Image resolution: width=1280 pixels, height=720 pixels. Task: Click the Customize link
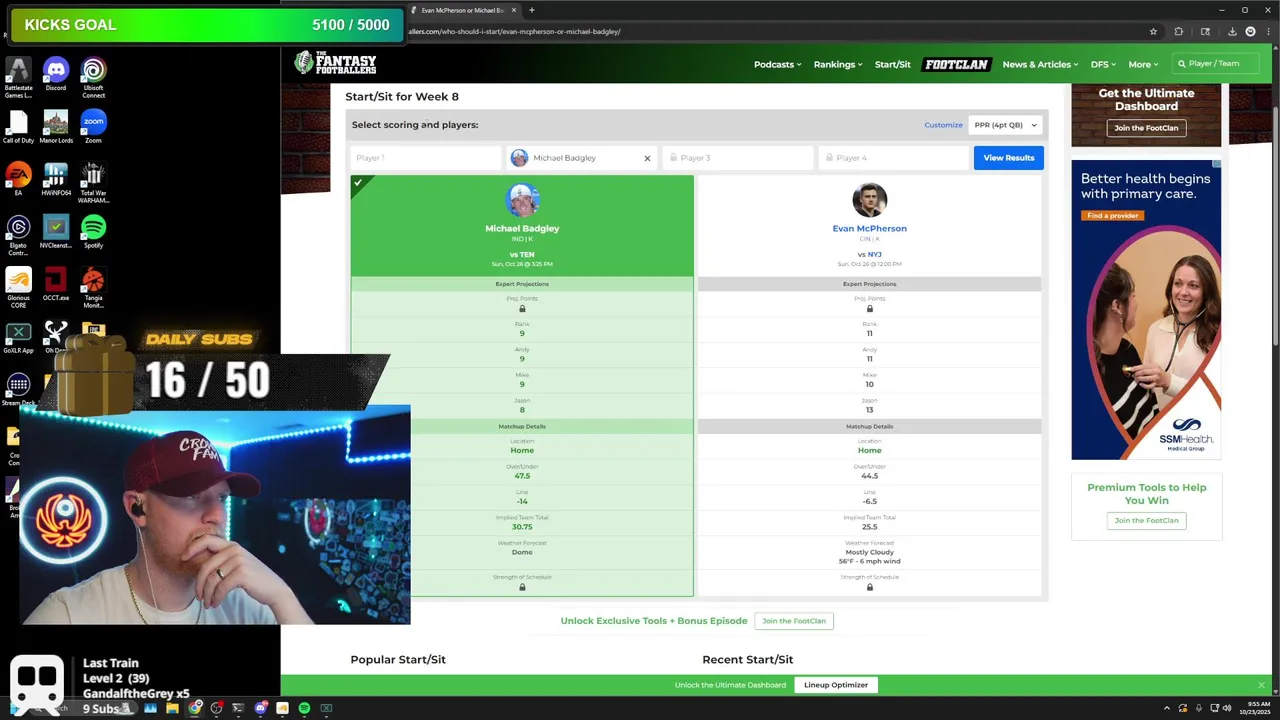pyautogui.click(x=943, y=125)
